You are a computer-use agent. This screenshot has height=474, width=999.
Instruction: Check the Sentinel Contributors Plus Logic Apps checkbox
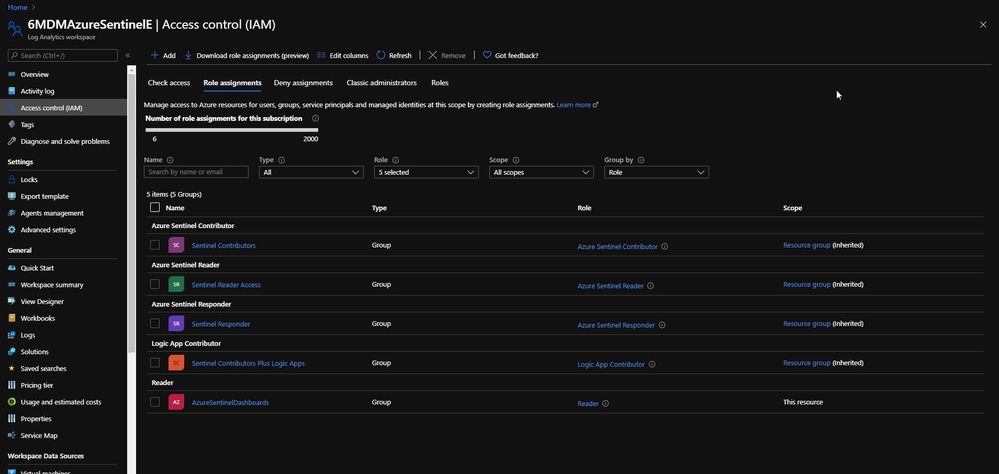tap(155, 363)
